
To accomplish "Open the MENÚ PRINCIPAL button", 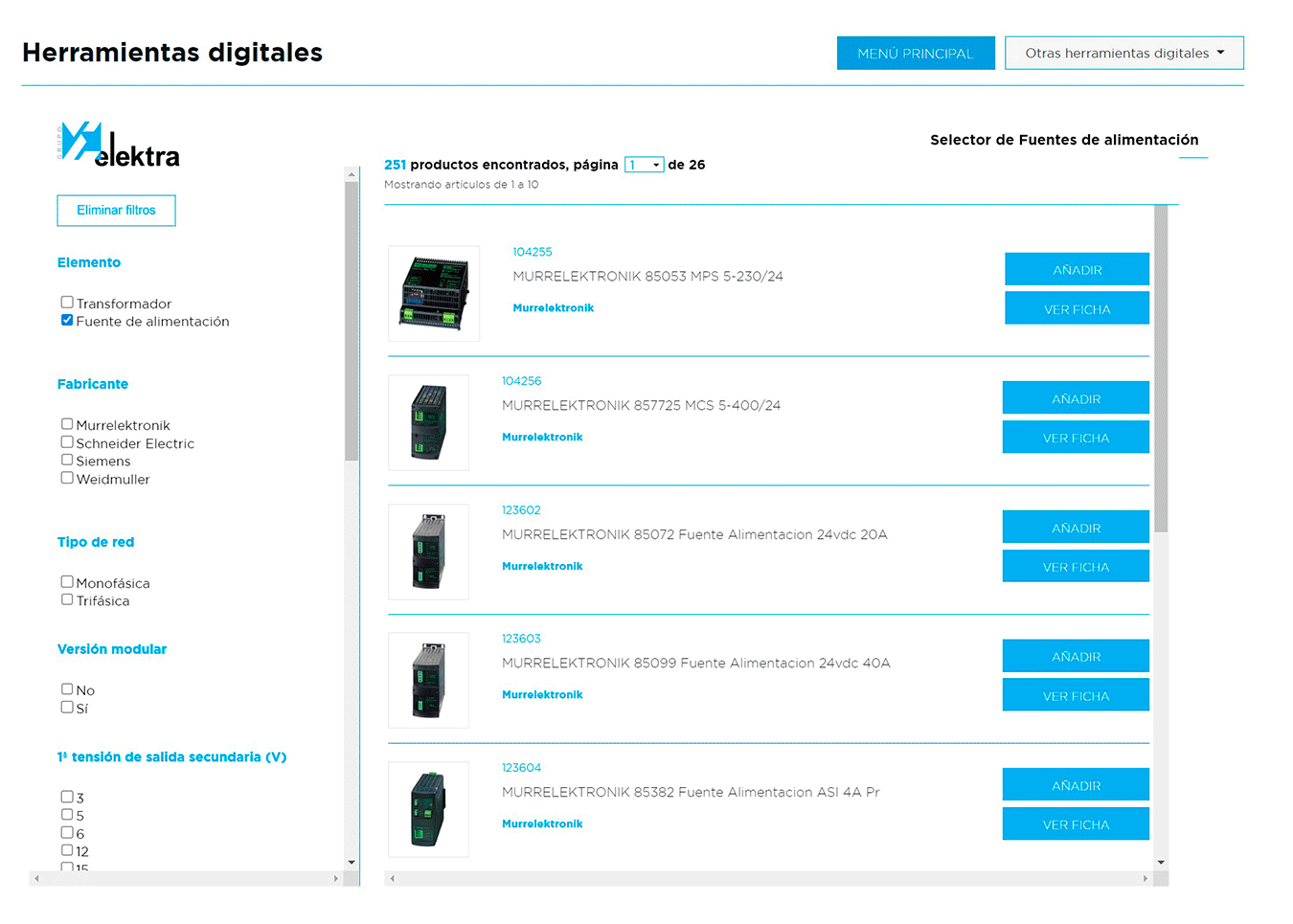I will 916,54.
